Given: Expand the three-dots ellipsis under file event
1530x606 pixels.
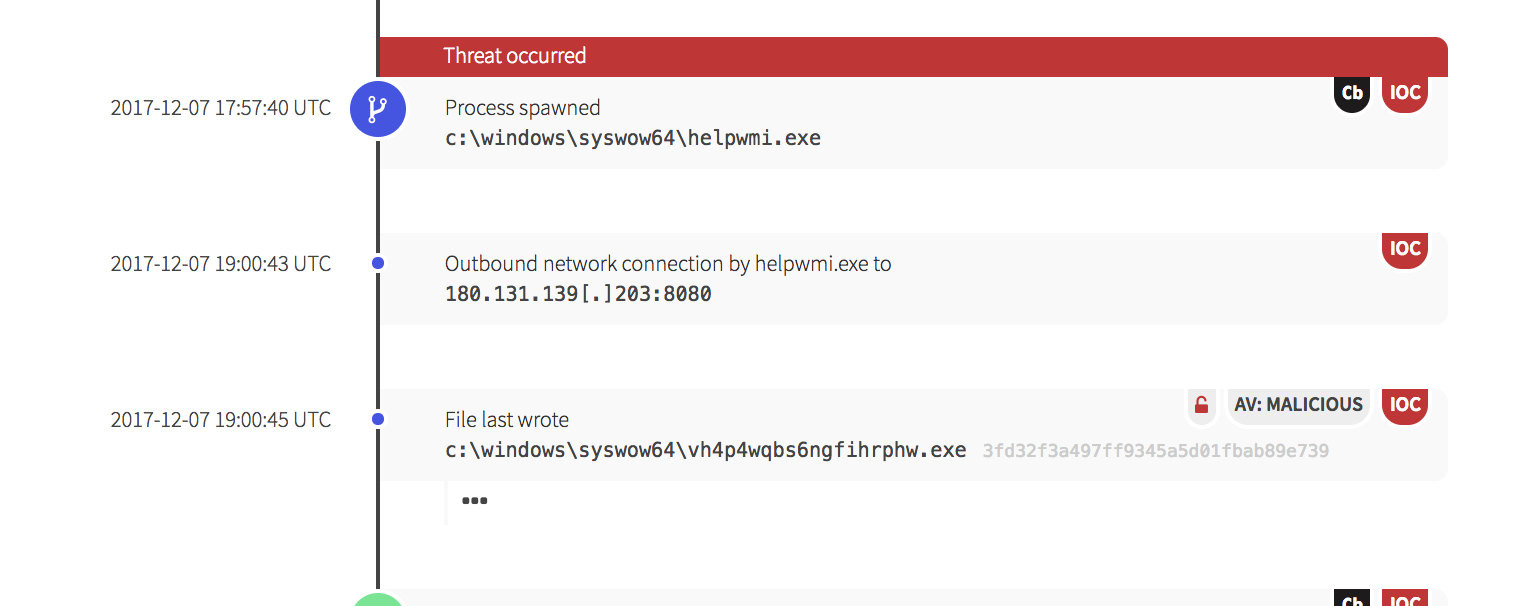Looking at the screenshot, I should 474,500.
